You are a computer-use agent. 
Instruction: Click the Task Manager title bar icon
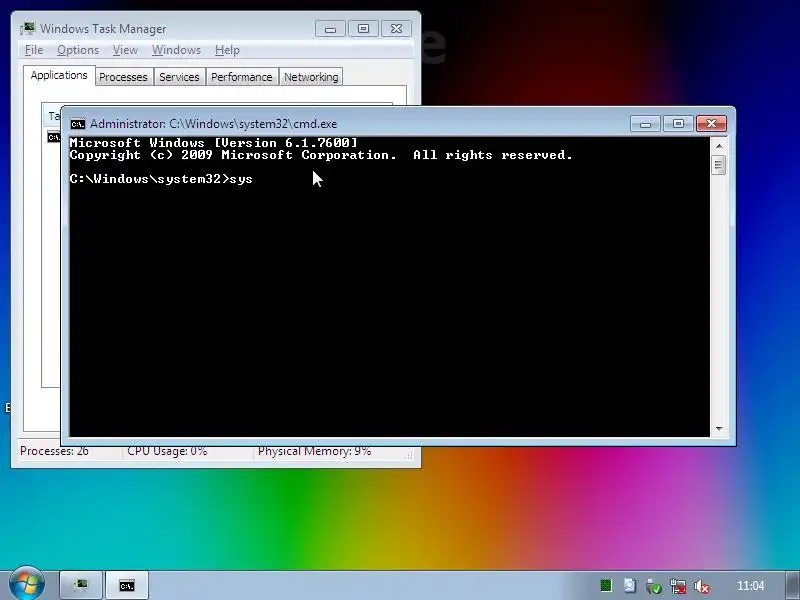click(28, 29)
